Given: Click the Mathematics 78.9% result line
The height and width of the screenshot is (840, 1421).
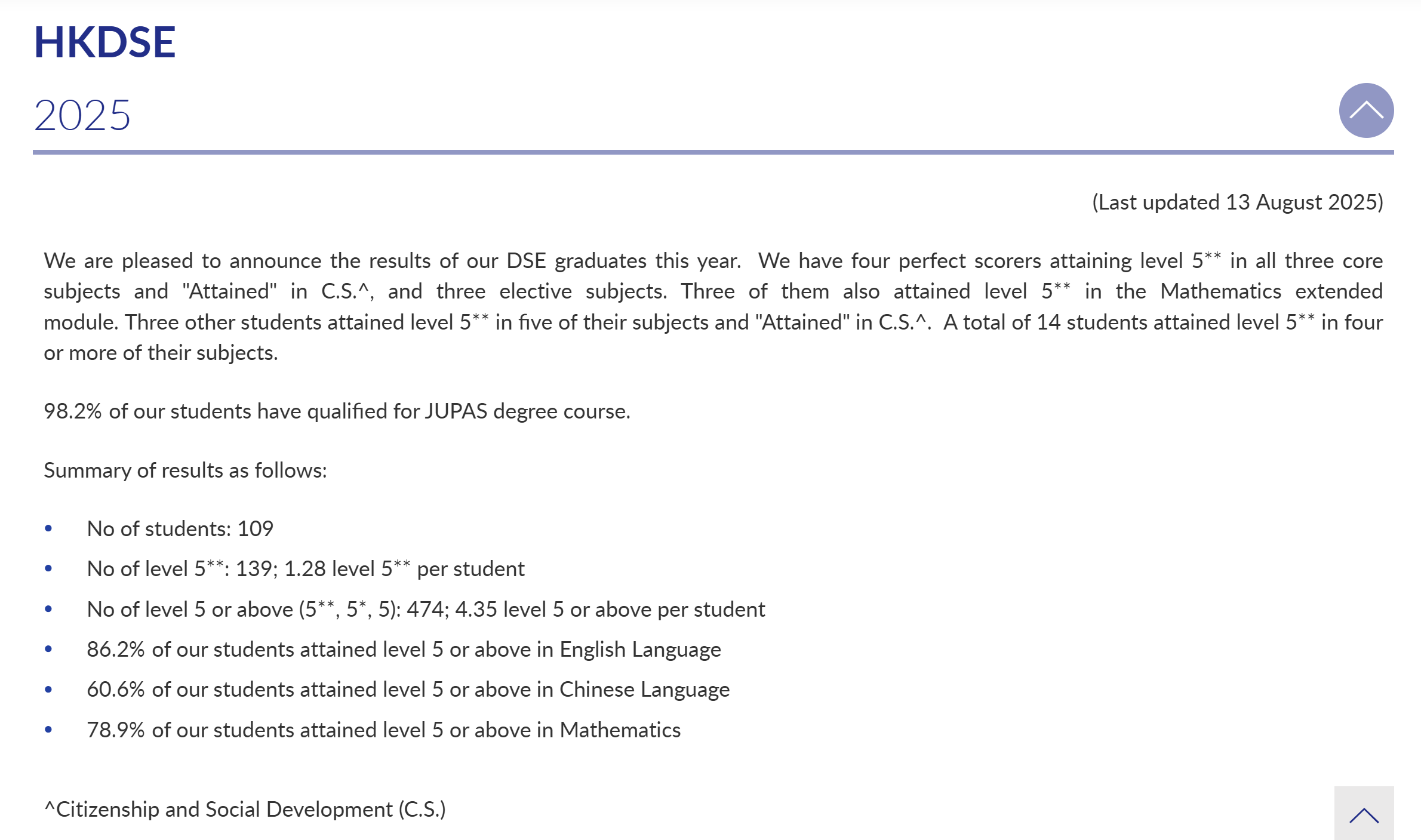Looking at the screenshot, I should pyautogui.click(x=383, y=730).
